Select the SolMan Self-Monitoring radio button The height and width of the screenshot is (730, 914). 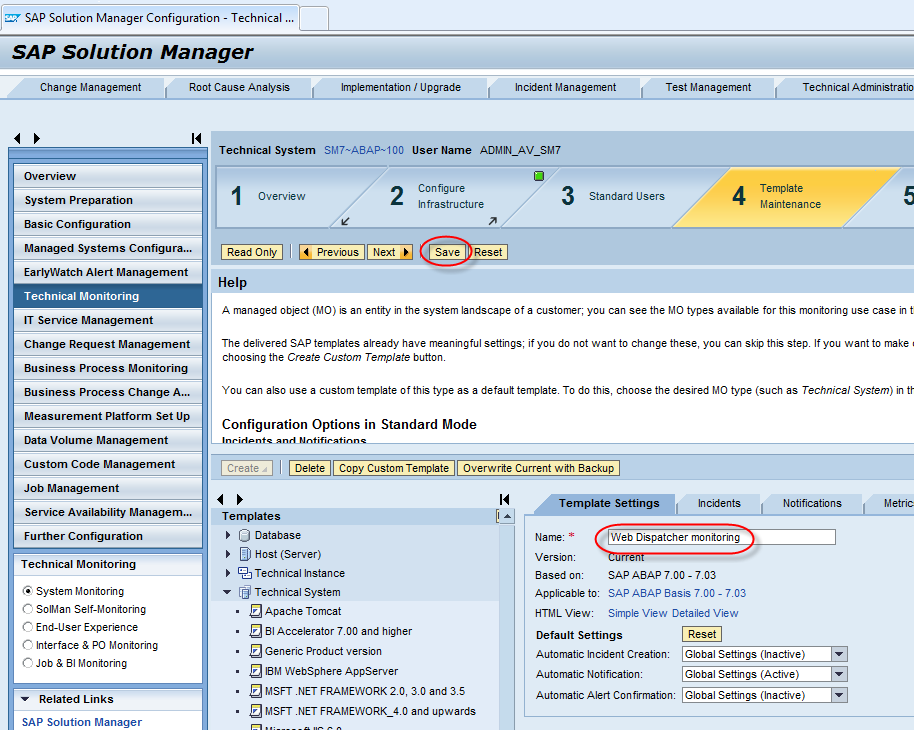point(27,609)
